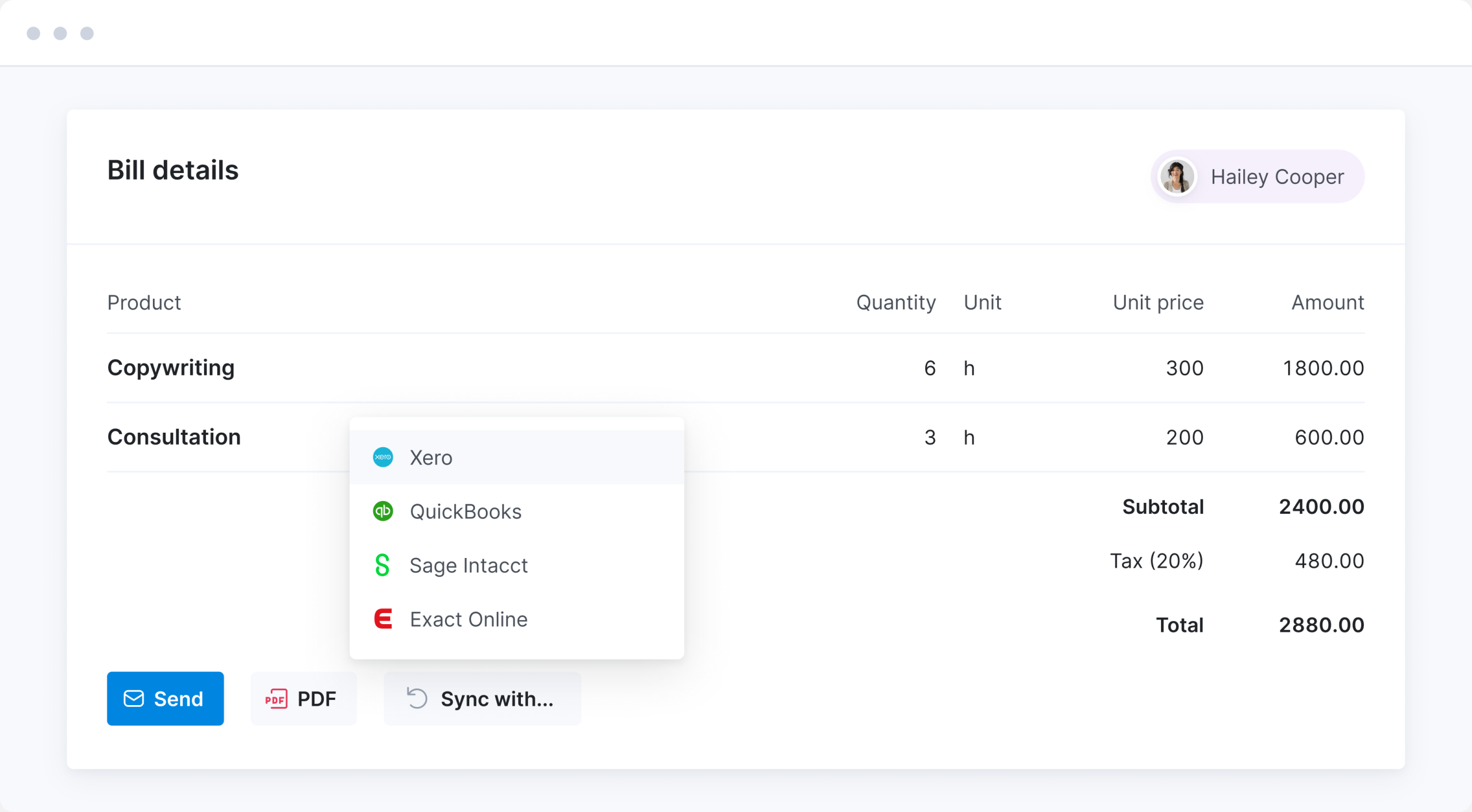Click the Total label
This screenshot has width=1472, height=812.
click(1180, 625)
